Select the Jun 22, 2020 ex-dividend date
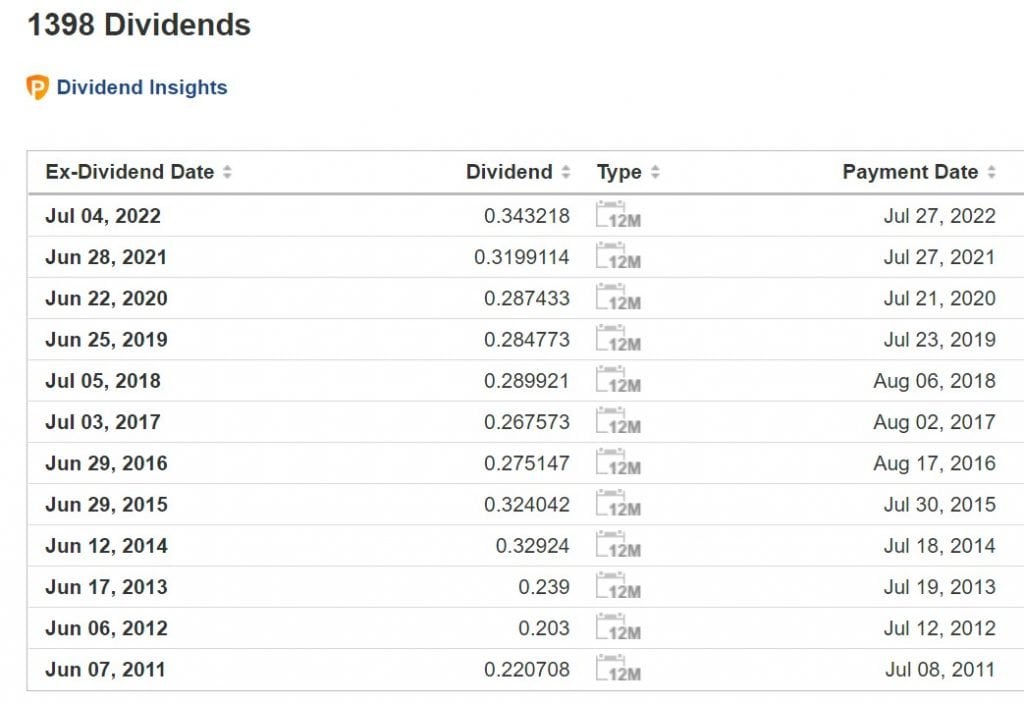 (106, 298)
